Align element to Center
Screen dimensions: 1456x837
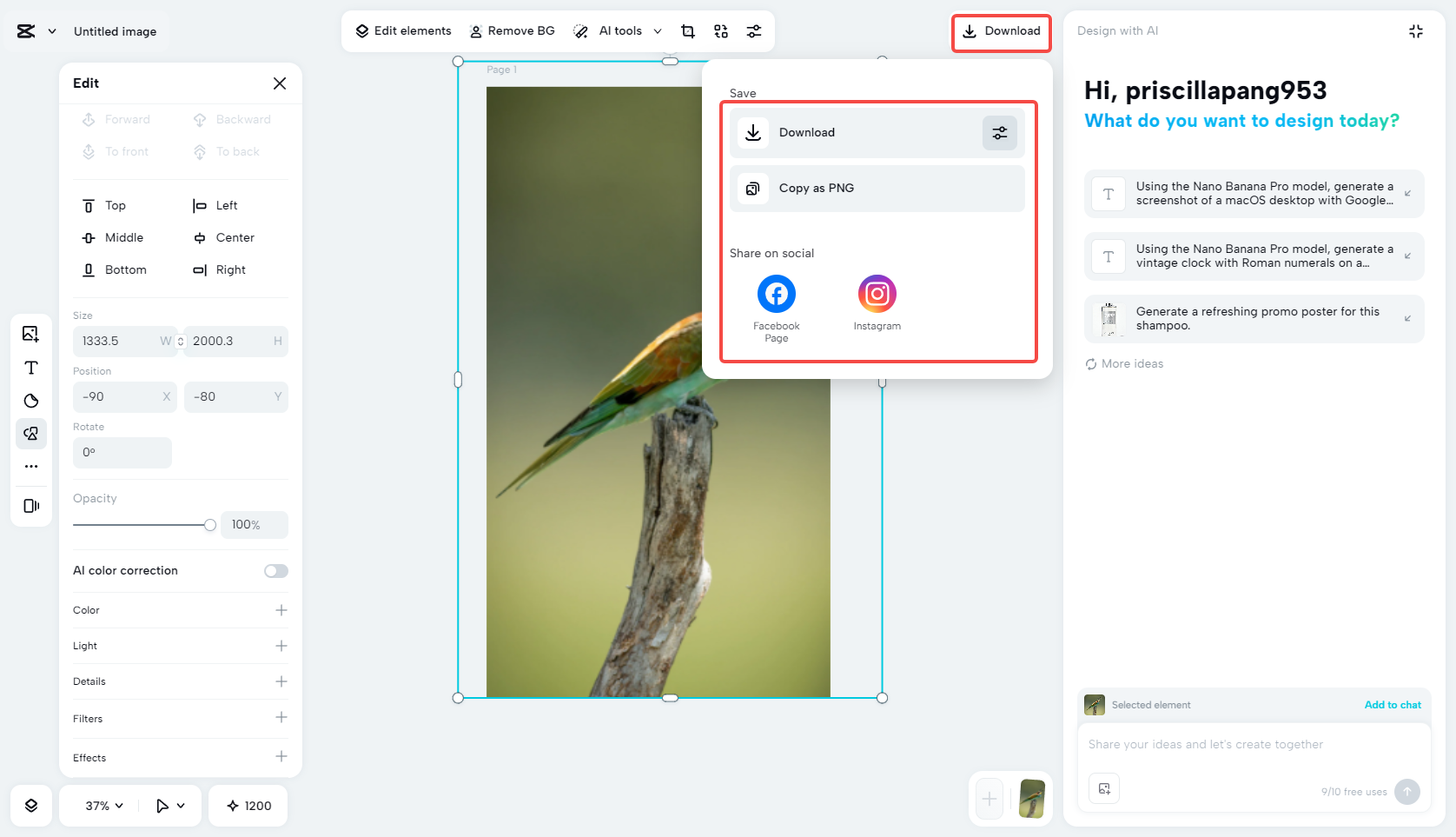223,238
